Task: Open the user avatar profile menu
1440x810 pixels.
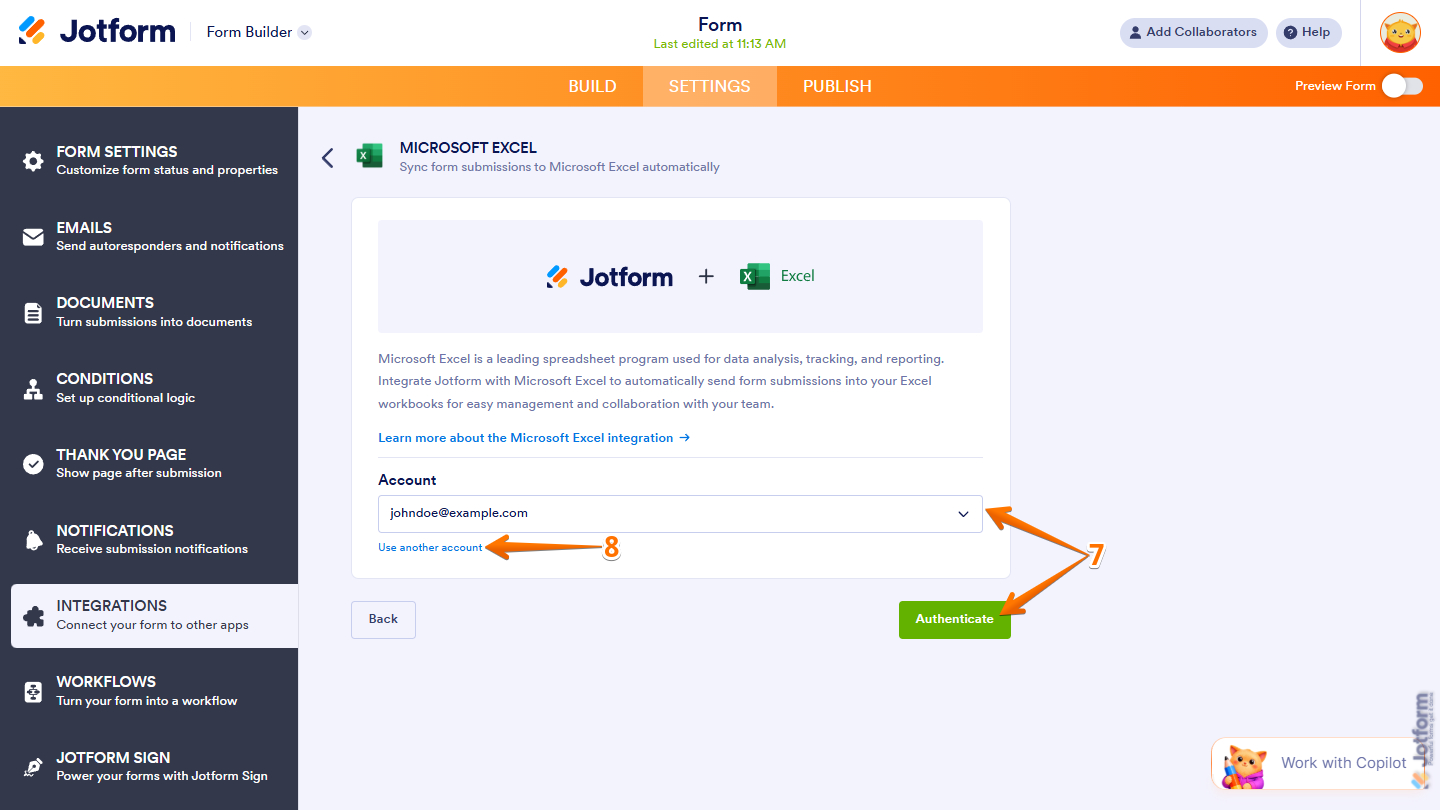Action: coord(1400,33)
